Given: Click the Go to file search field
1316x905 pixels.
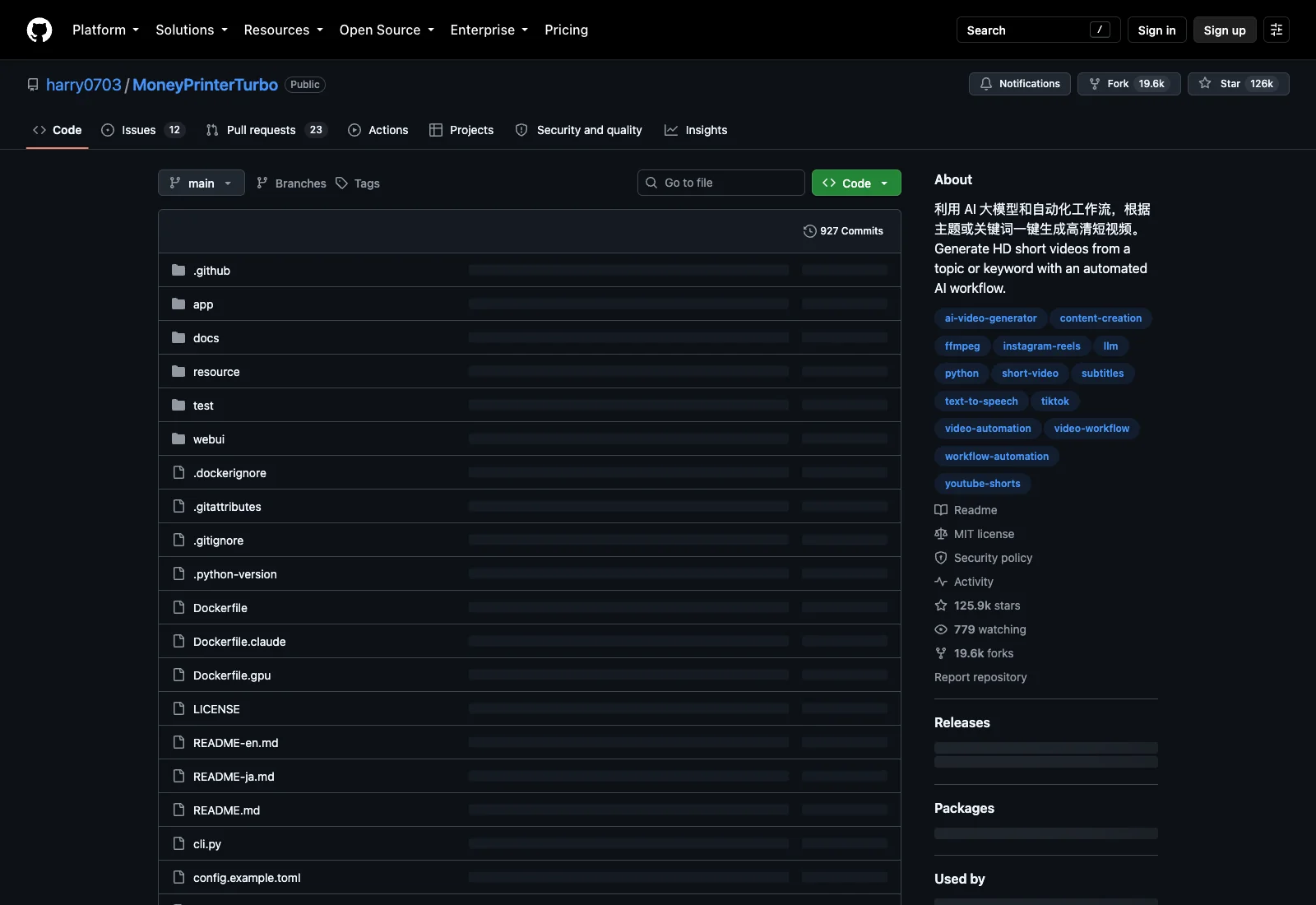Looking at the screenshot, I should point(721,183).
